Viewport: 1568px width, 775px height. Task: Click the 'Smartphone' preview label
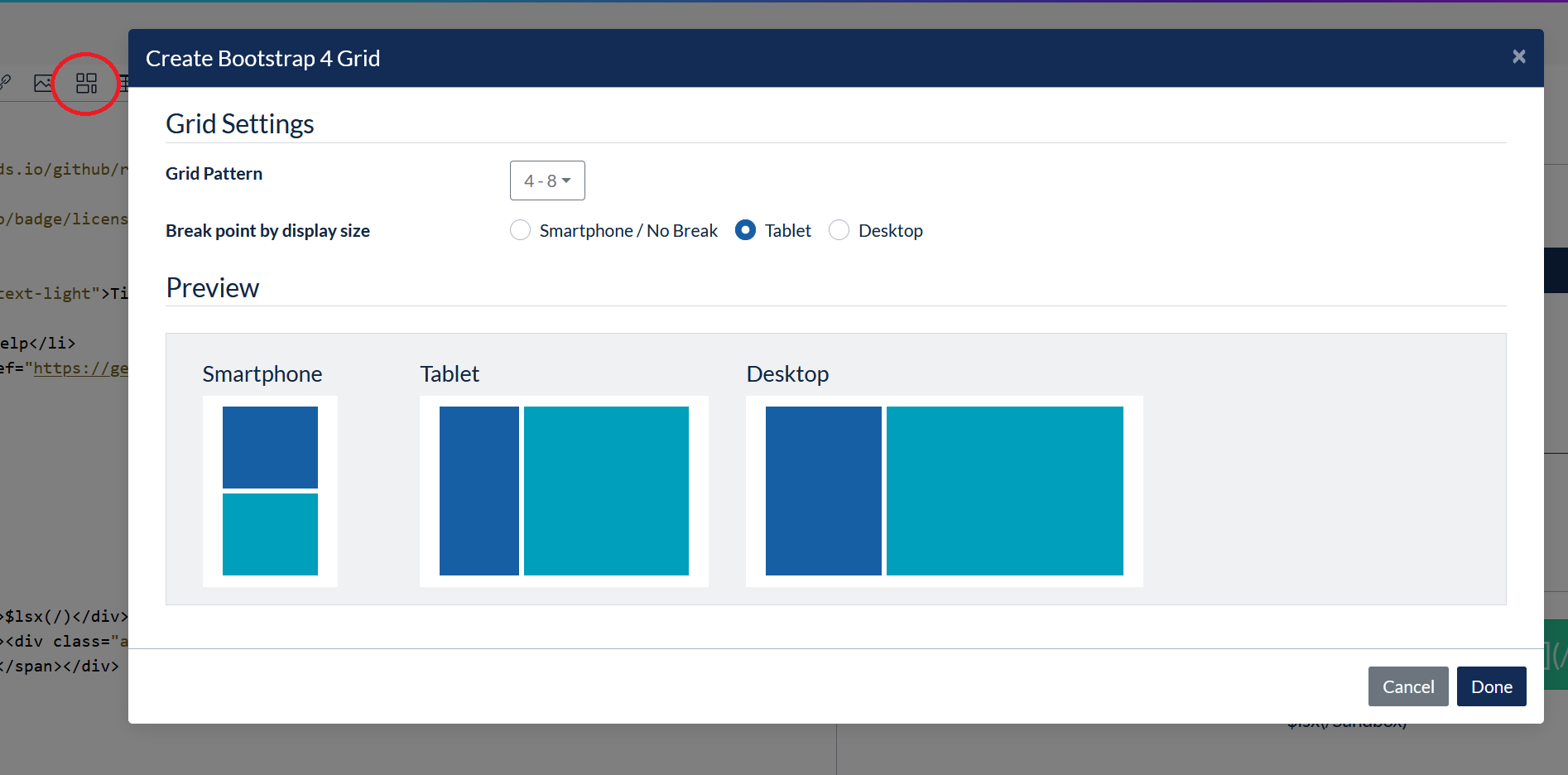coord(262,374)
